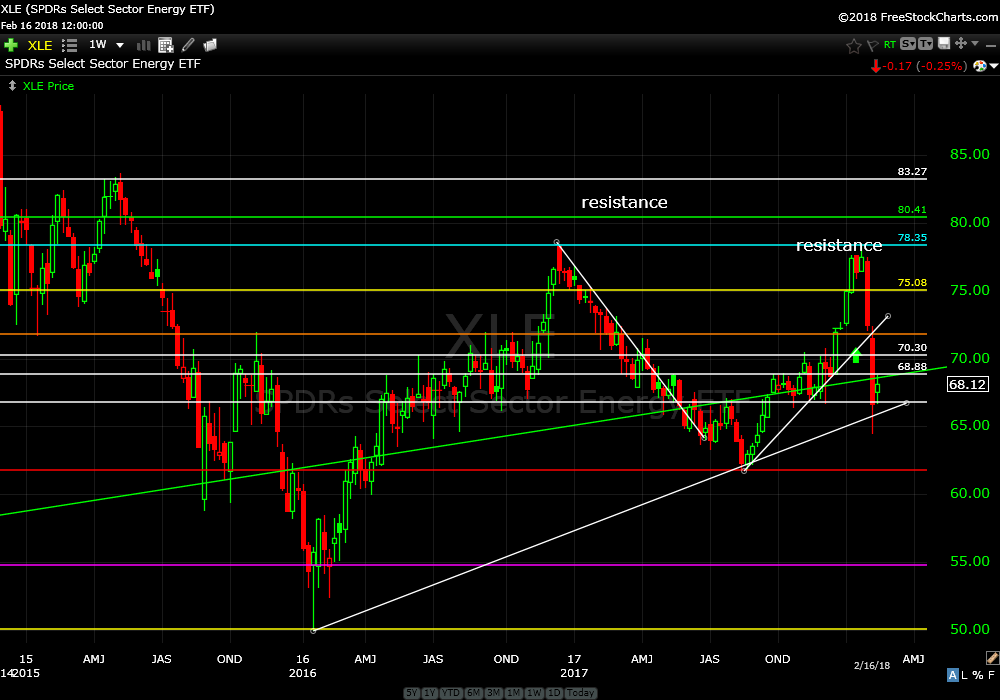The image size is (1000, 700).
Task: Toggle RT real-time data indicator
Action: coord(889,45)
